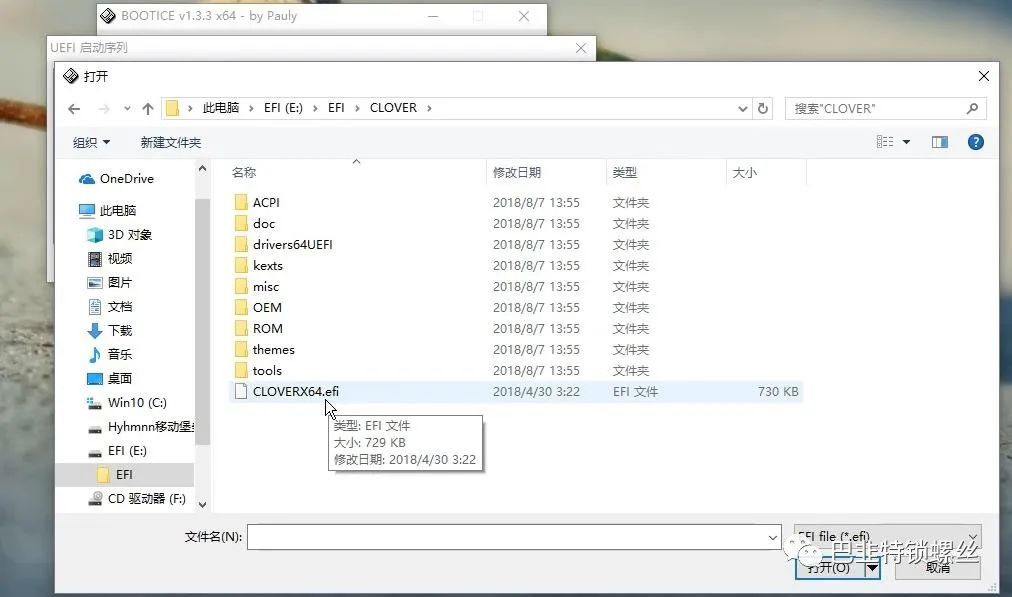
Task: Open EFI (E:) drive in sidebar
Action: pos(117,450)
